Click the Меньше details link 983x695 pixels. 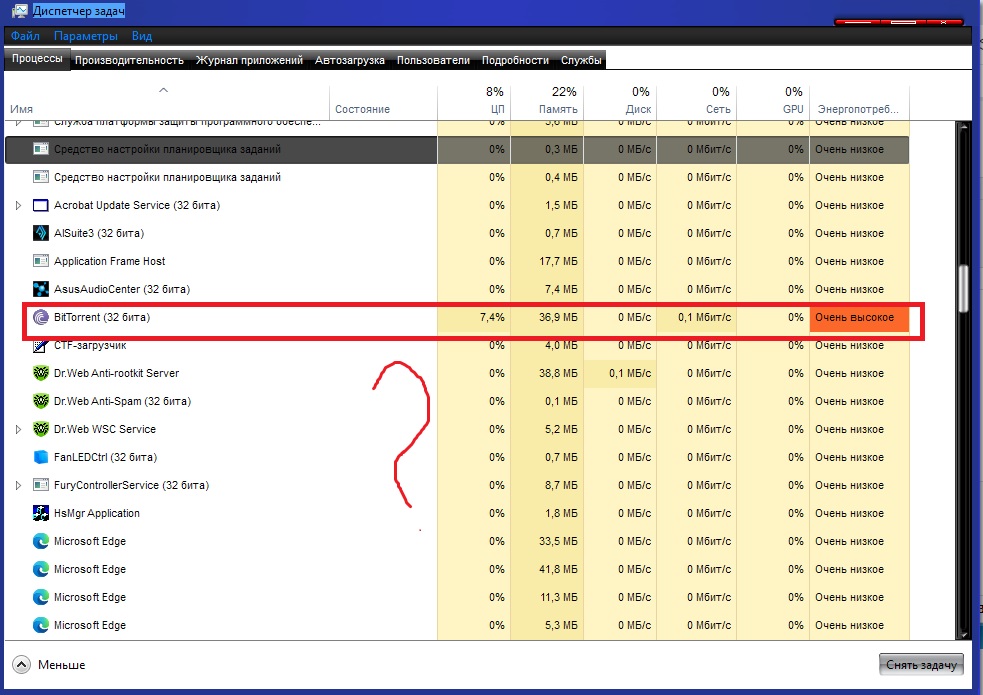(x=61, y=665)
